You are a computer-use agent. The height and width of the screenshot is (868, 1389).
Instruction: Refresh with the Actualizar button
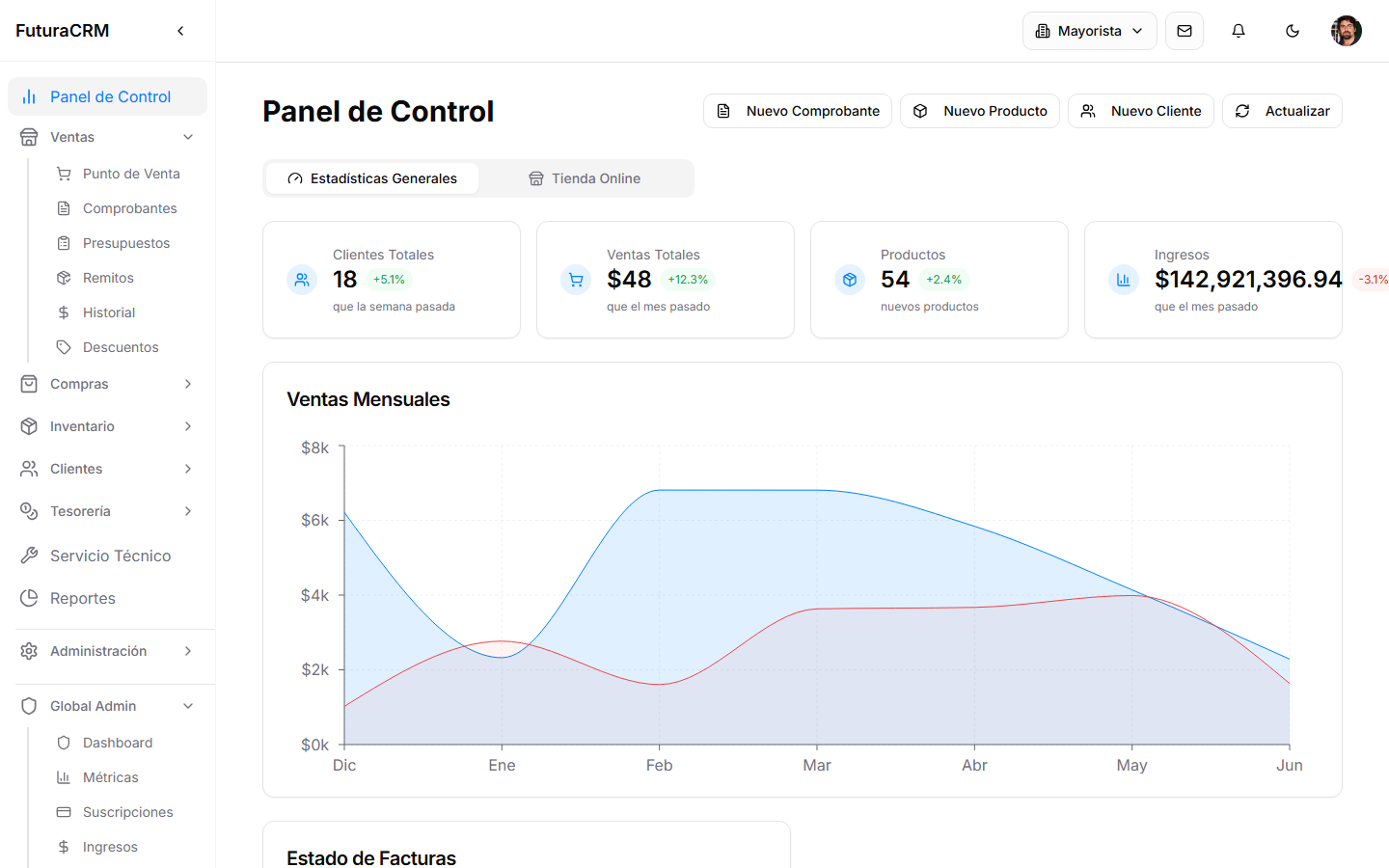1282,111
